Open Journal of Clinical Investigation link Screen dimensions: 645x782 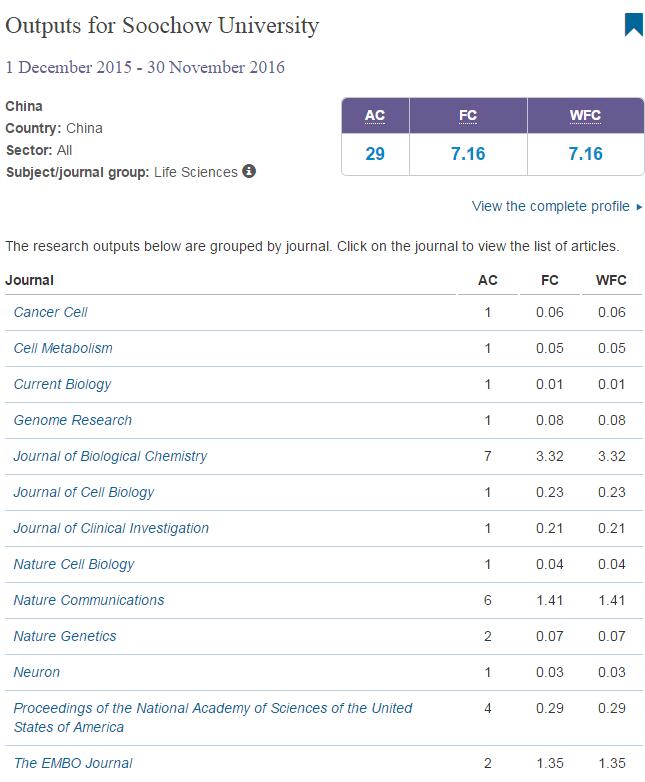pos(111,528)
